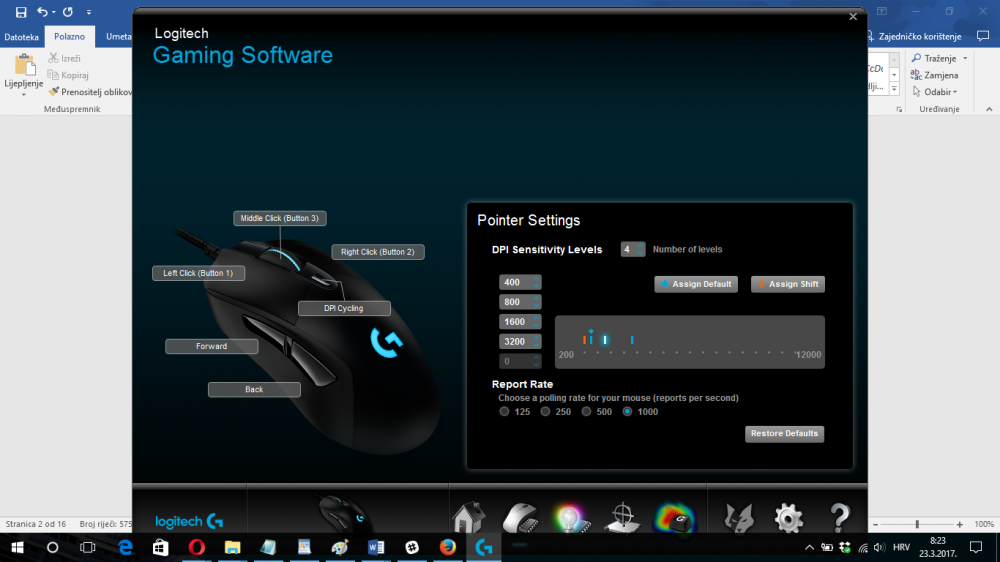1000x562 pixels.
Task: Select the 500 report rate option
Action: [x=586, y=411]
